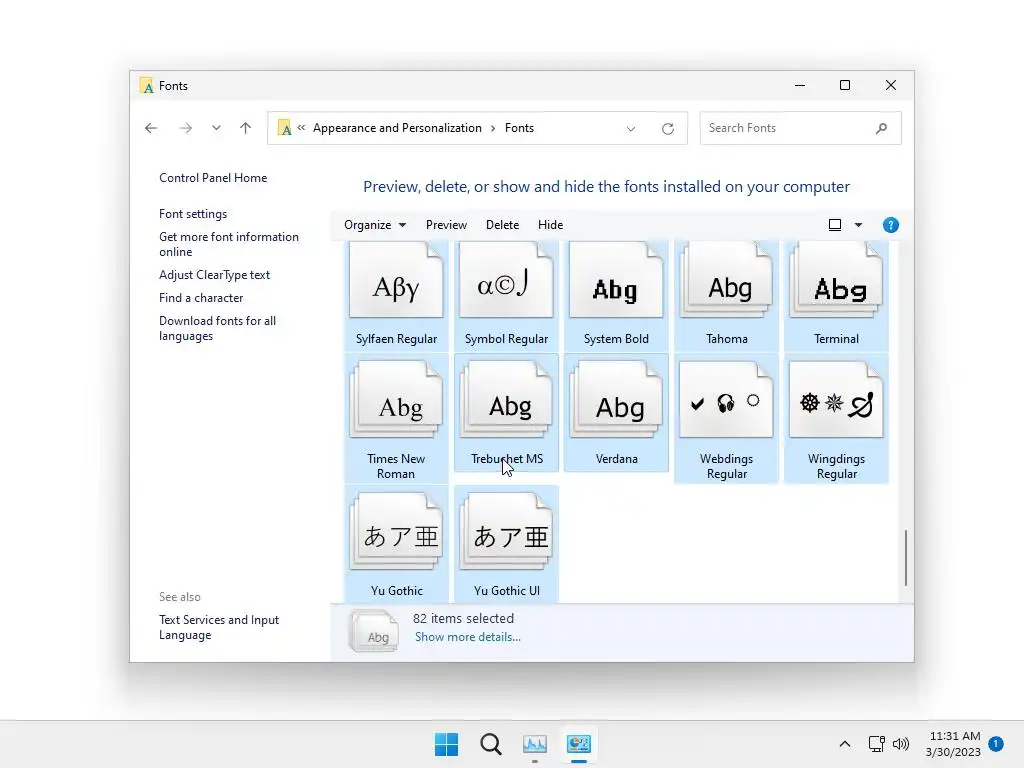Open Download fonts for all languages
Image resolution: width=1024 pixels, height=768 pixels.
pyautogui.click(x=217, y=328)
